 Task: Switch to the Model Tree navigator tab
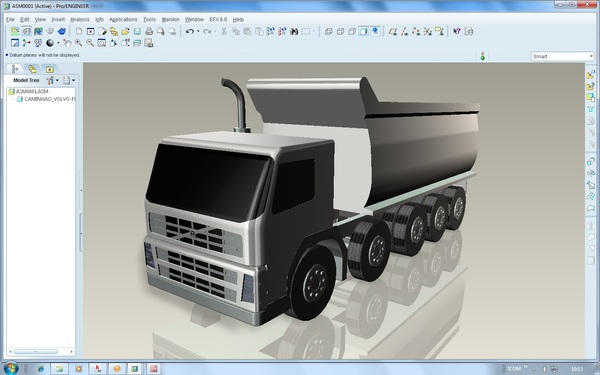(15, 69)
